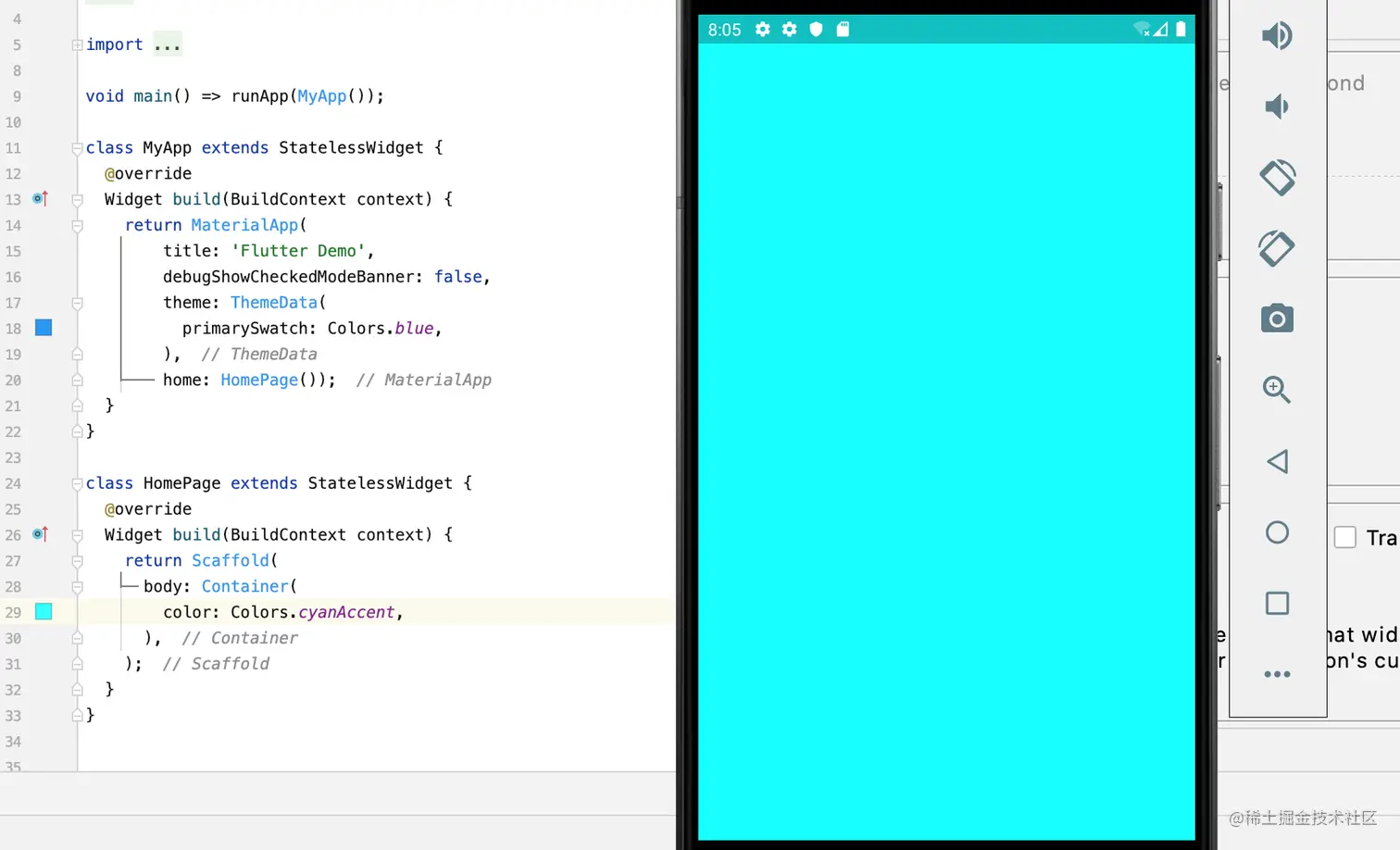Click the 'Flutter Demo' title string
Viewport: 1400px width, 850px height.
[x=297, y=251]
